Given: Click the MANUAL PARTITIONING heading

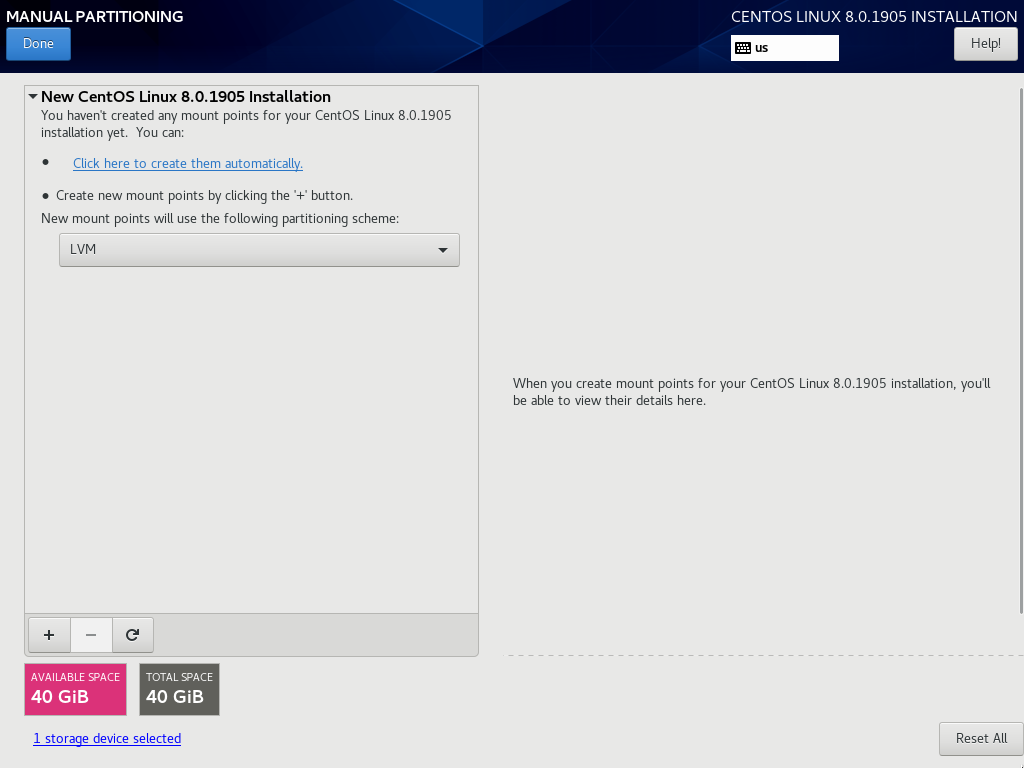Looking at the screenshot, I should (95, 16).
